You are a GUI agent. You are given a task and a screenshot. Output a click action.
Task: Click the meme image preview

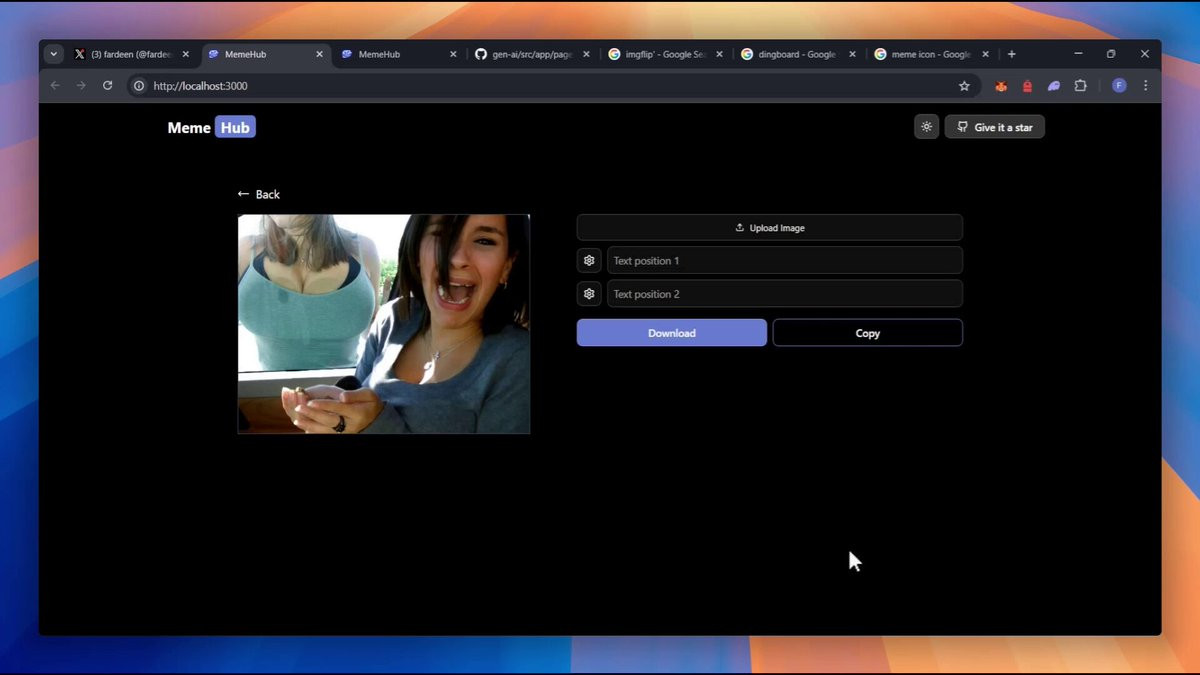click(383, 324)
